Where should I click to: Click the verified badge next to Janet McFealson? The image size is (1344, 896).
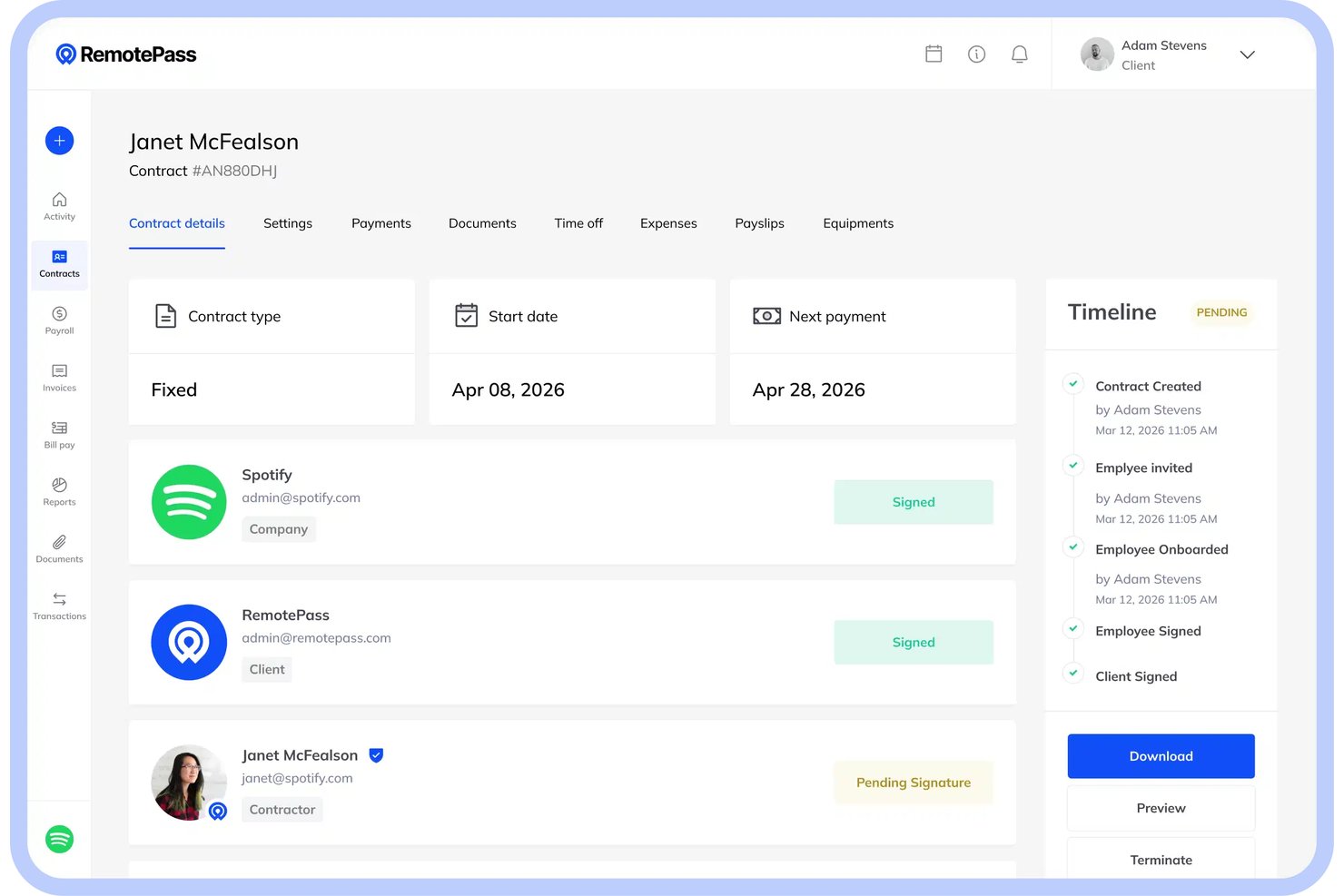click(x=376, y=755)
